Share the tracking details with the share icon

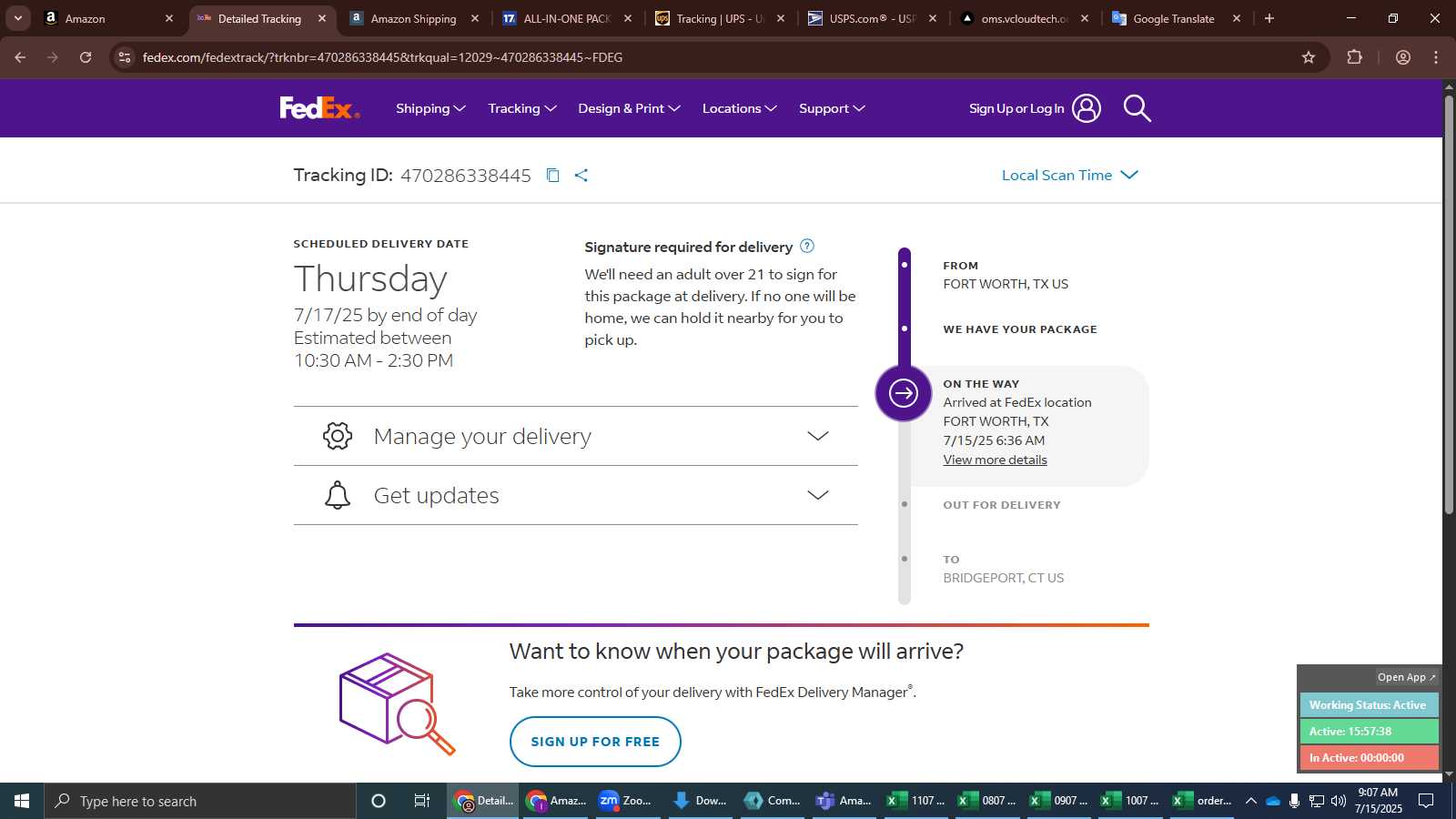point(581,175)
